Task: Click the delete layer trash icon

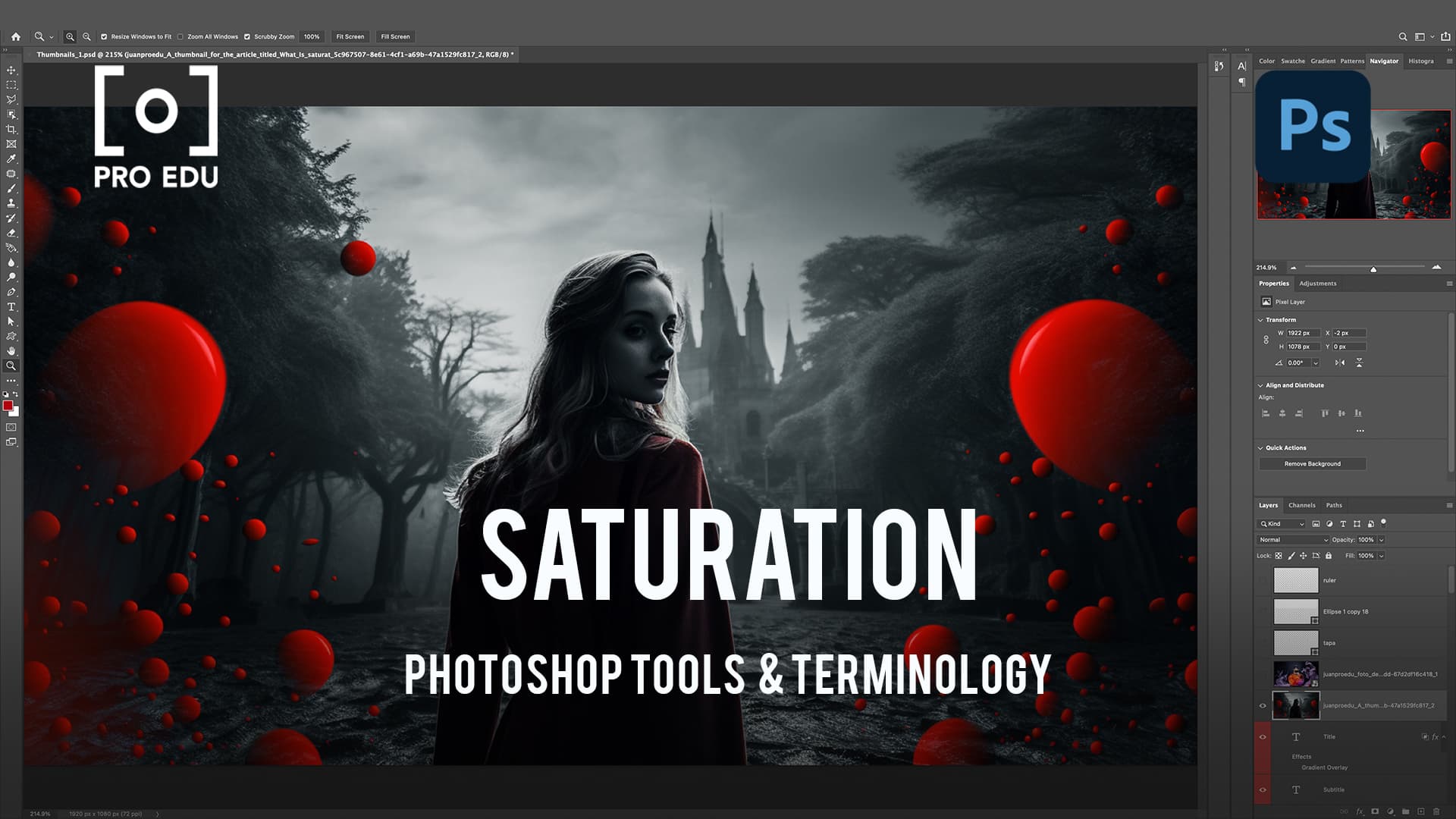Action: click(1437, 811)
